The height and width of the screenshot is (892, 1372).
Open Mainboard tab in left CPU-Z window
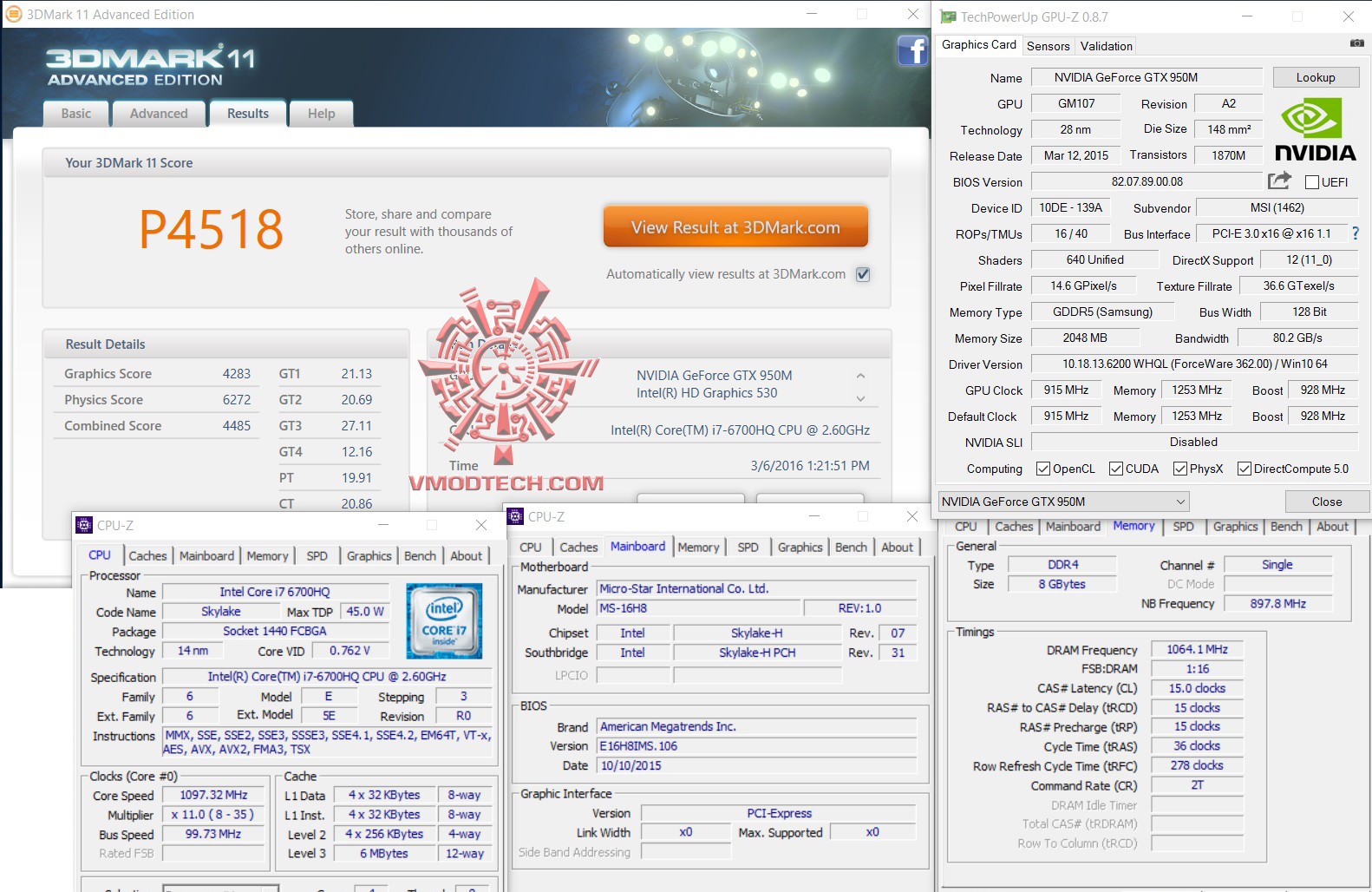(206, 556)
